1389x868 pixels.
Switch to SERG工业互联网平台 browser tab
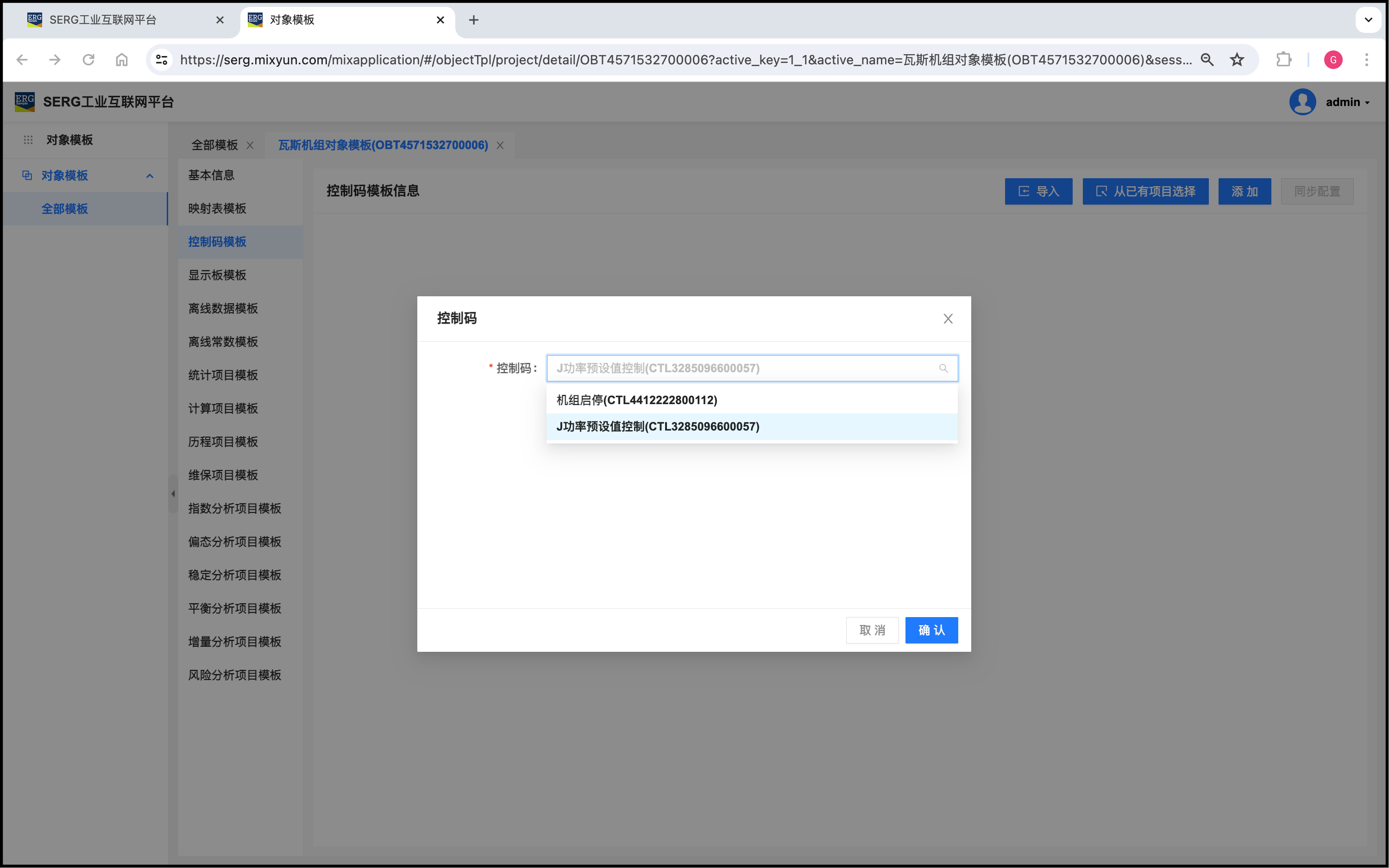tap(103, 20)
